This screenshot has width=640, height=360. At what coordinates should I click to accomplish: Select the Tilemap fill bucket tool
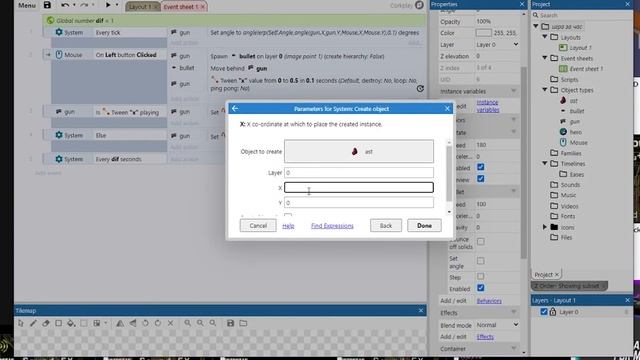point(71,323)
